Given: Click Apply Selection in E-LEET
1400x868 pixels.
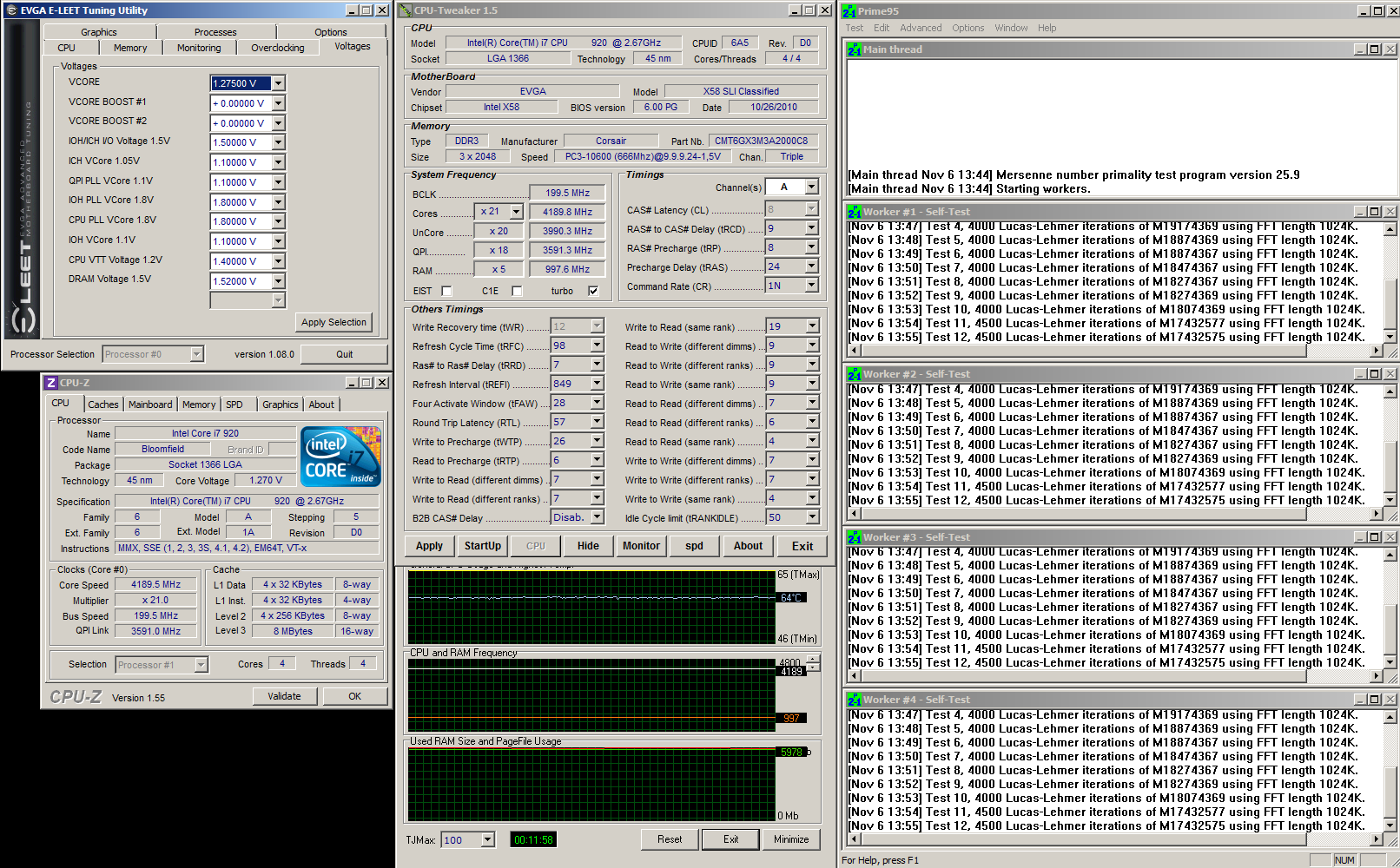Looking at the screenshot, I should (333, 322).
